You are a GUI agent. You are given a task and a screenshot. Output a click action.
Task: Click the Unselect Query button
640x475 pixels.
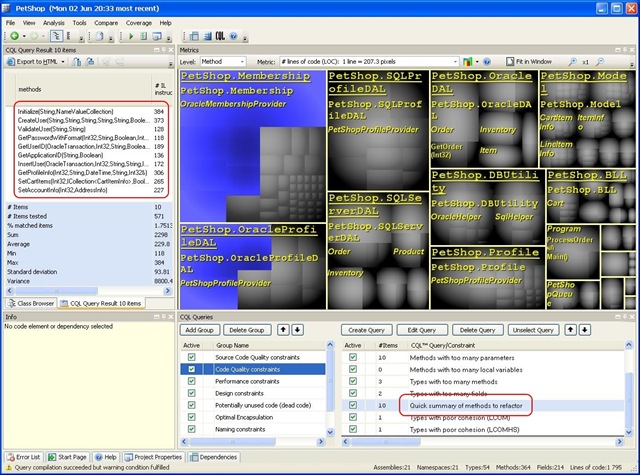[533, 330]
